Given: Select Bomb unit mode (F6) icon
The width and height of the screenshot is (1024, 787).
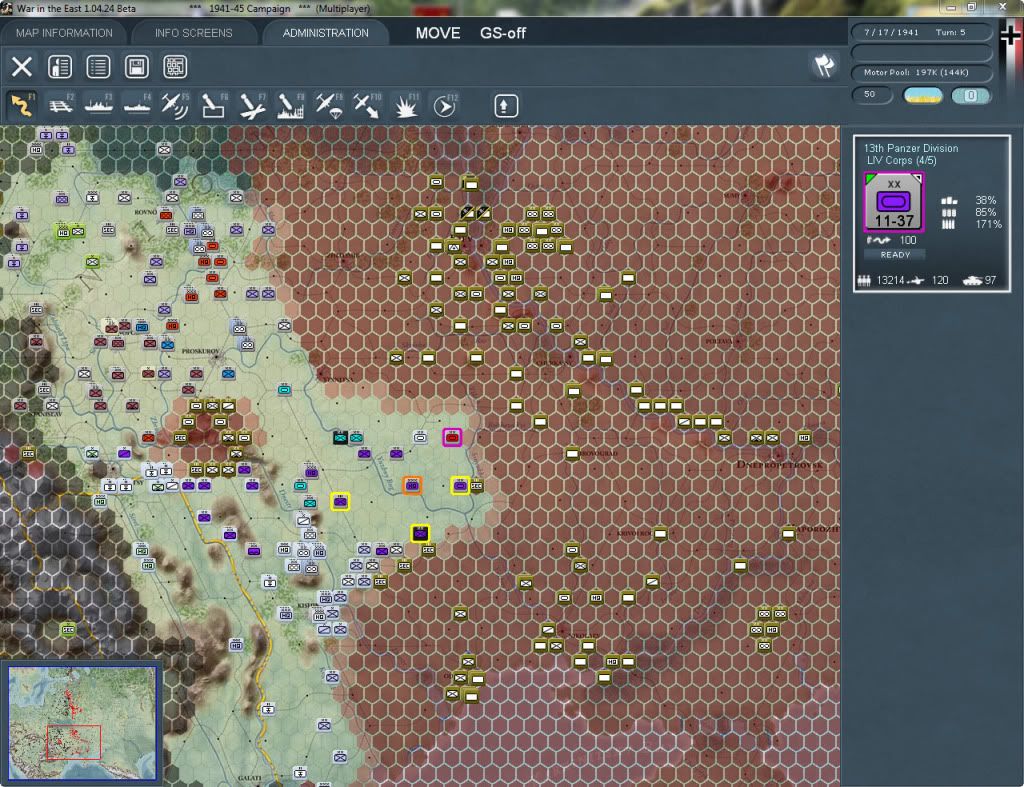Looking at the screenshot, I should (x=213, y=105).
